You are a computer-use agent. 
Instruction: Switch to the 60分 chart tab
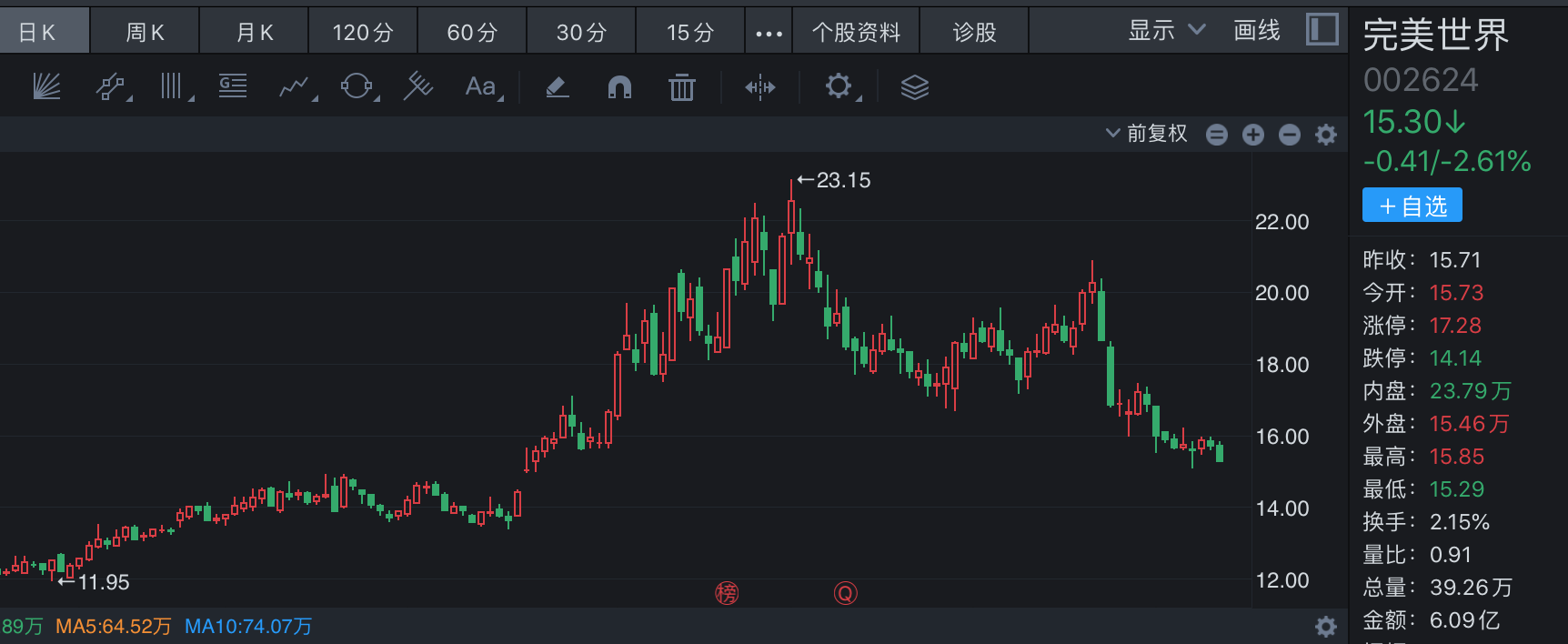472,33
